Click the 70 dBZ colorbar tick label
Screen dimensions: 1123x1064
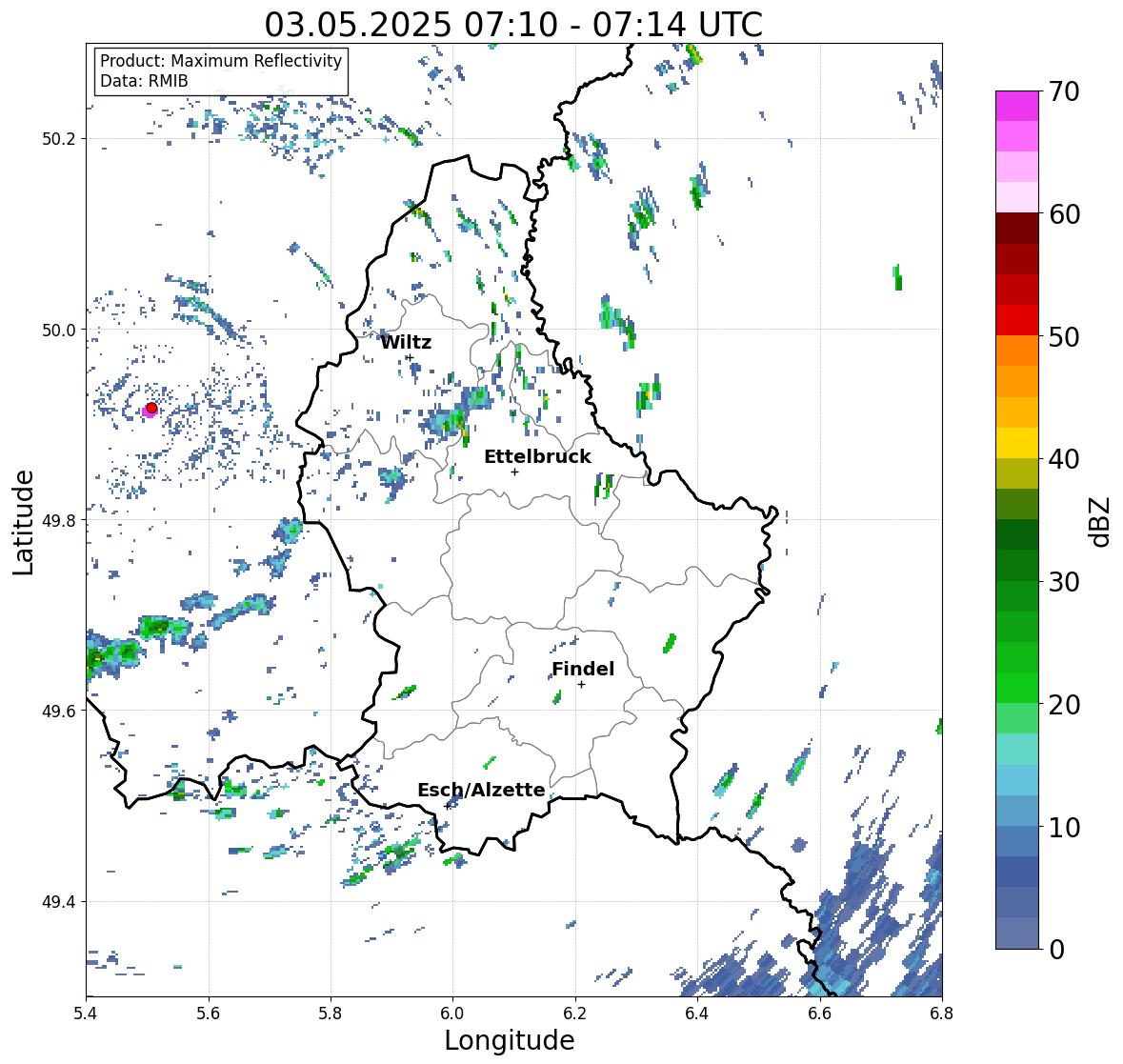pyautogui.click(x=1064, y=91)
